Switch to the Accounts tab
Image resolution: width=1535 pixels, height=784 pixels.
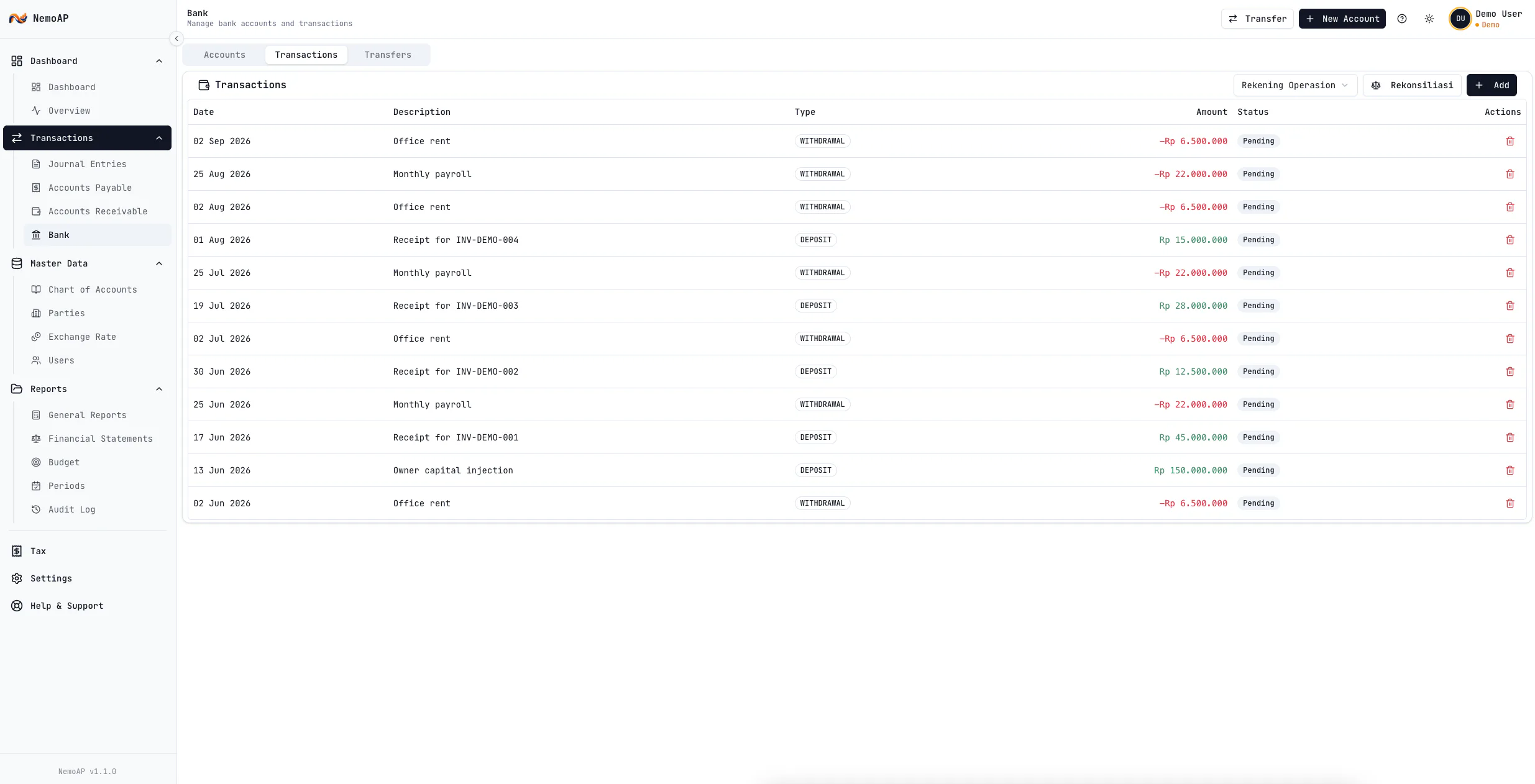click(224, 55)
